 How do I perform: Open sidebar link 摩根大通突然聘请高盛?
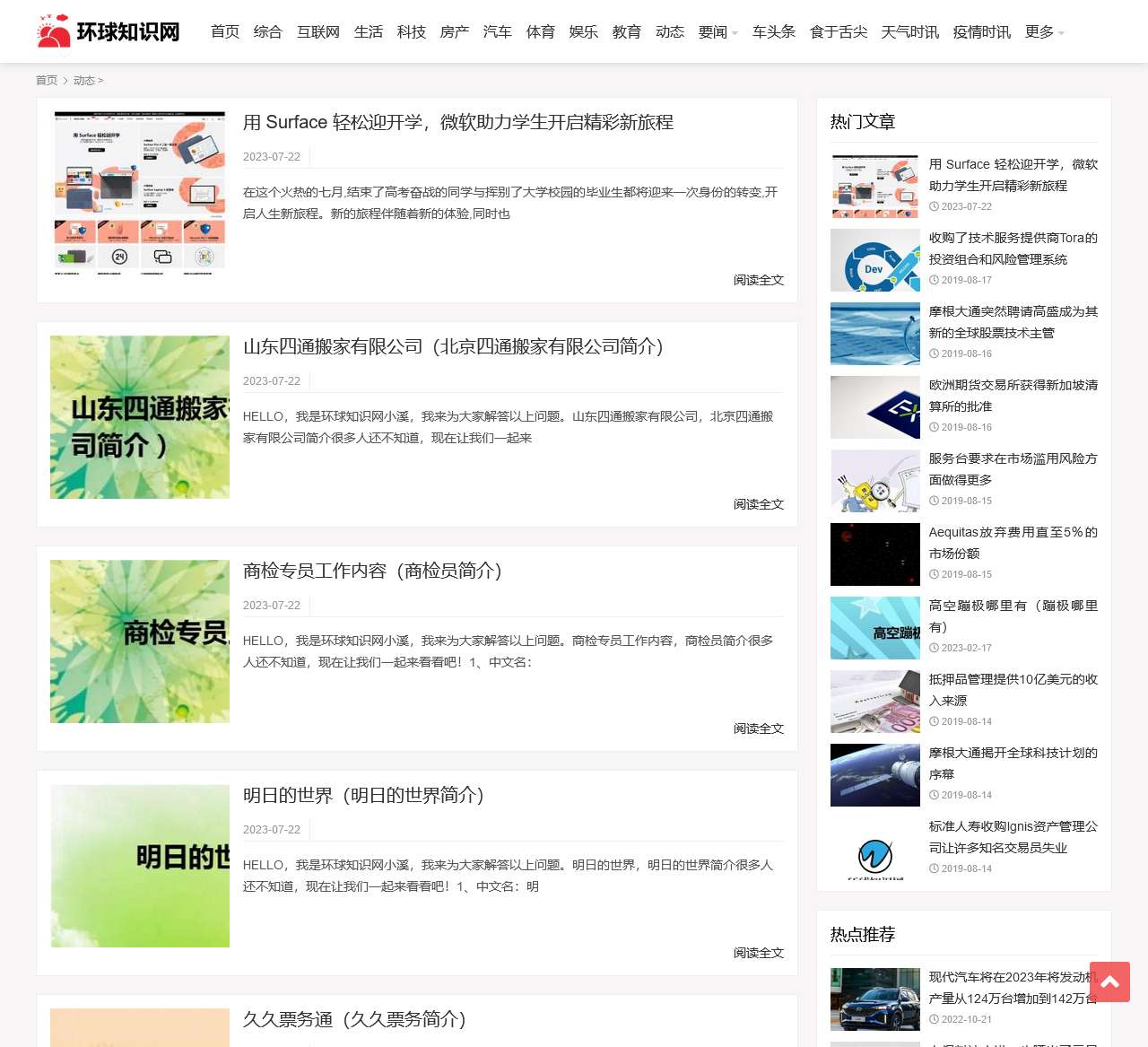tap(1013, 322)
